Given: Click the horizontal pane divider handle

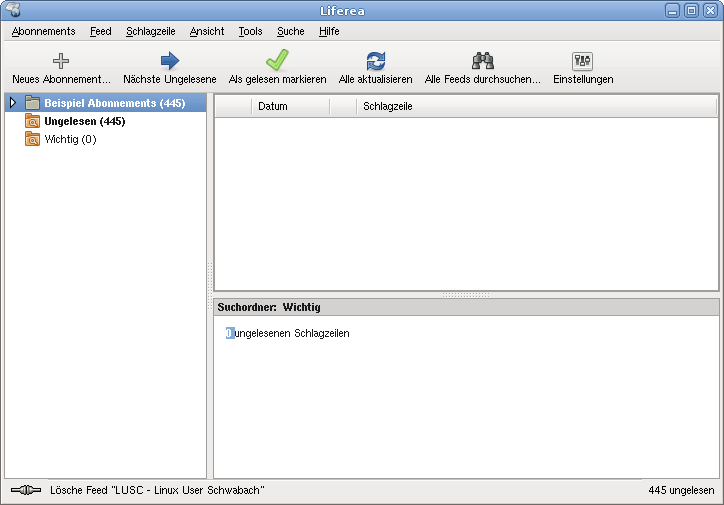Looking at the screenshot, I should coord(466,295).
